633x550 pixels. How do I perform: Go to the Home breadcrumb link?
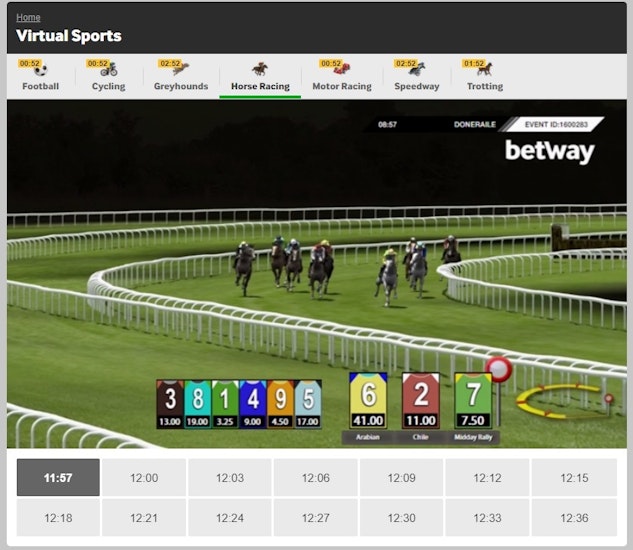[x=28, y=17]
